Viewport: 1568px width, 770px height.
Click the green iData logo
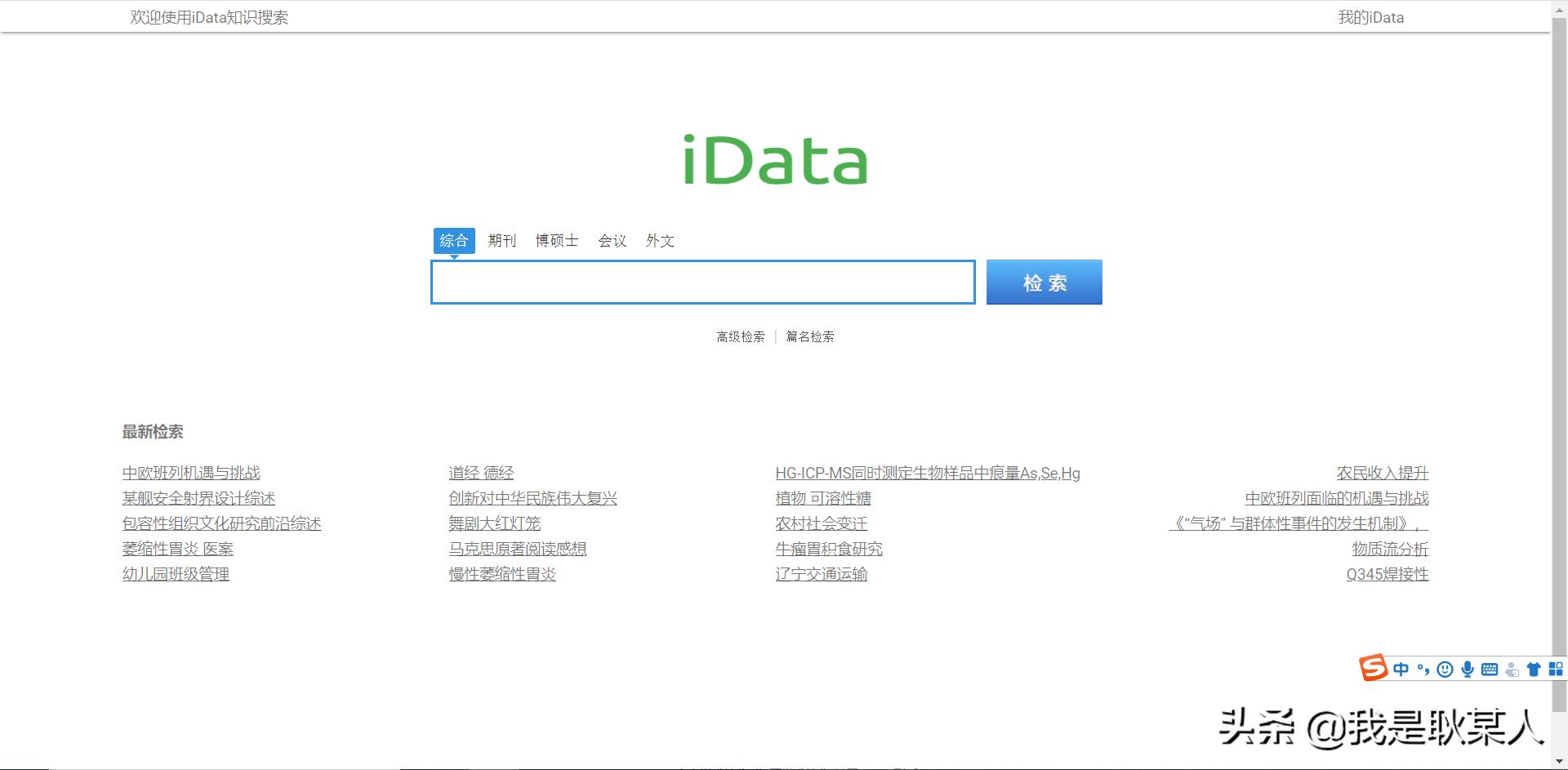pyautogui.click(x=775, y=160)
